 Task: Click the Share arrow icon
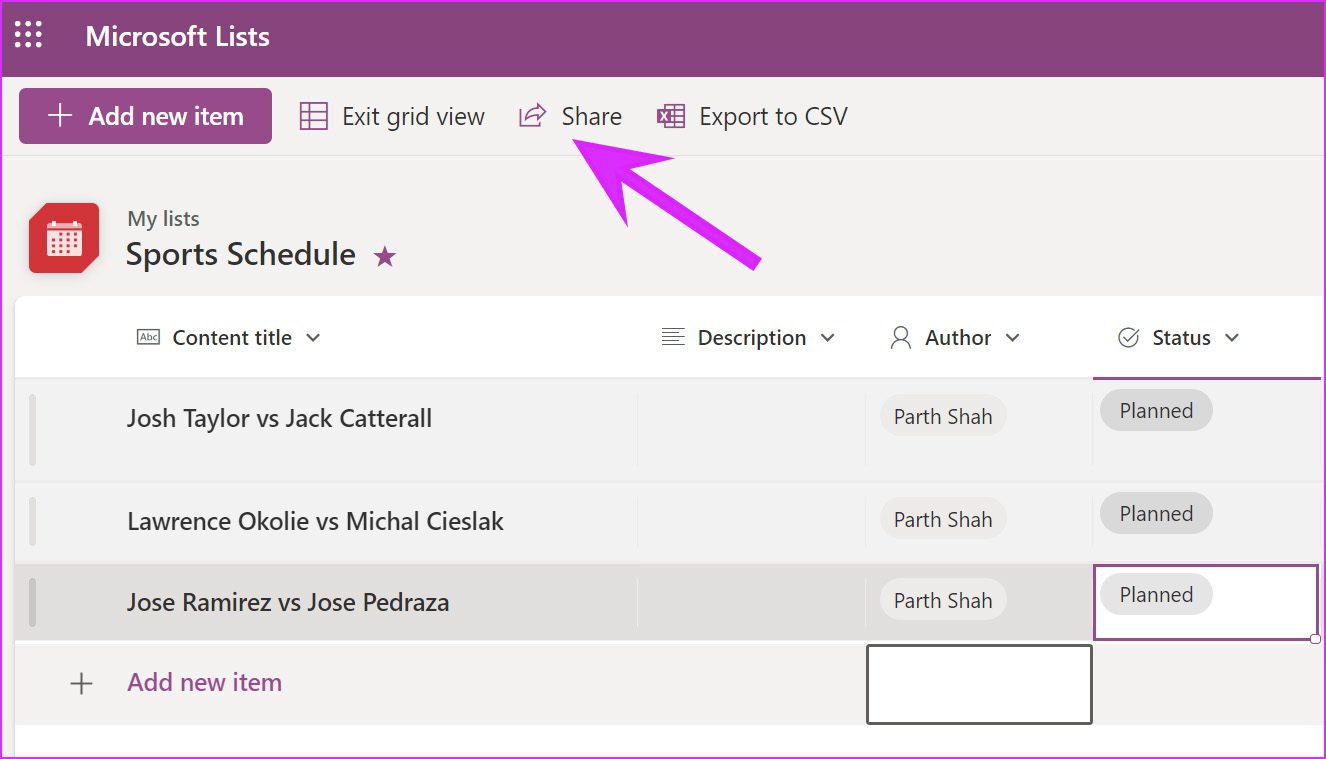[532, 116]
